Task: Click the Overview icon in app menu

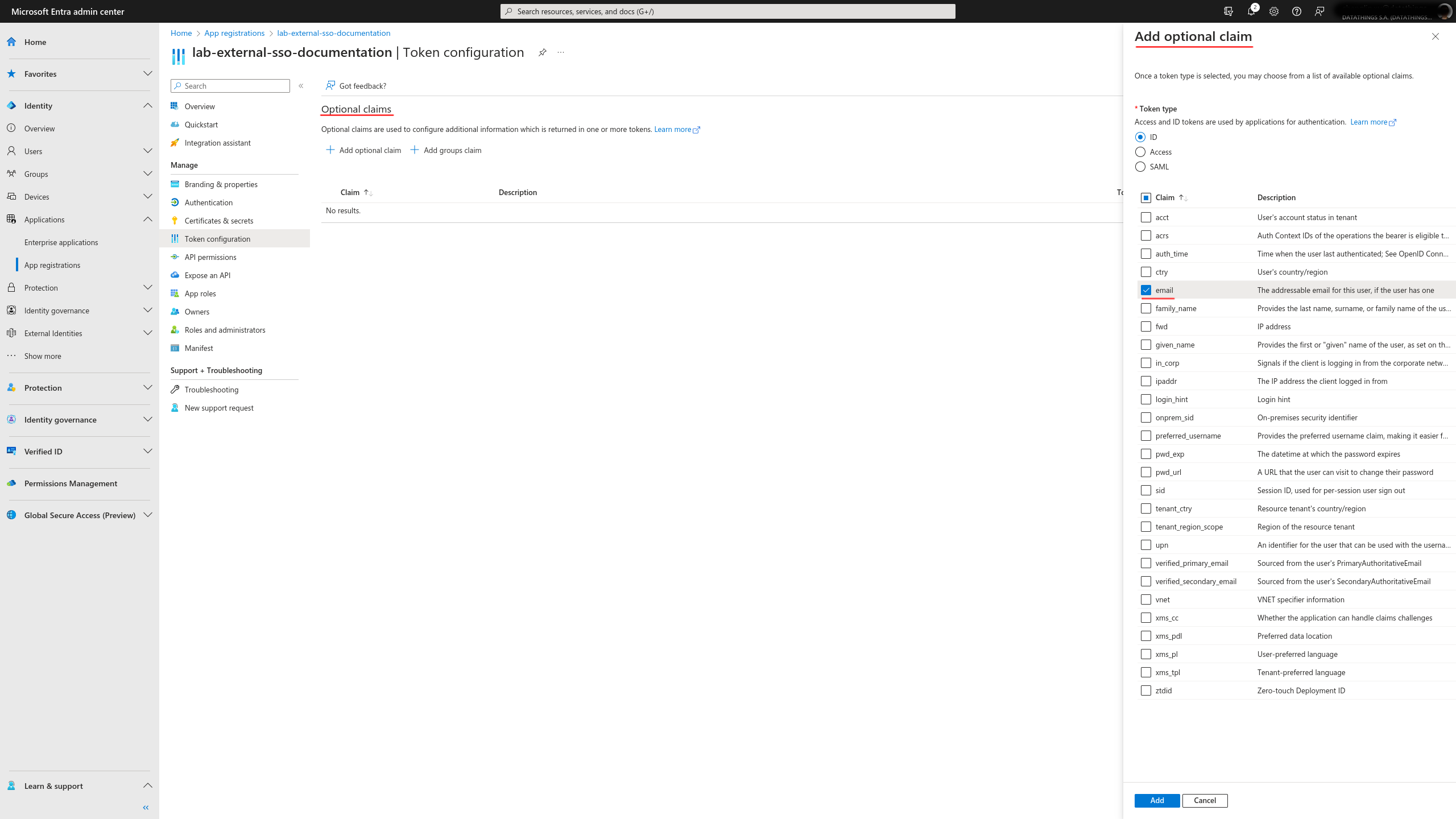Action: [x=175, y=106]
